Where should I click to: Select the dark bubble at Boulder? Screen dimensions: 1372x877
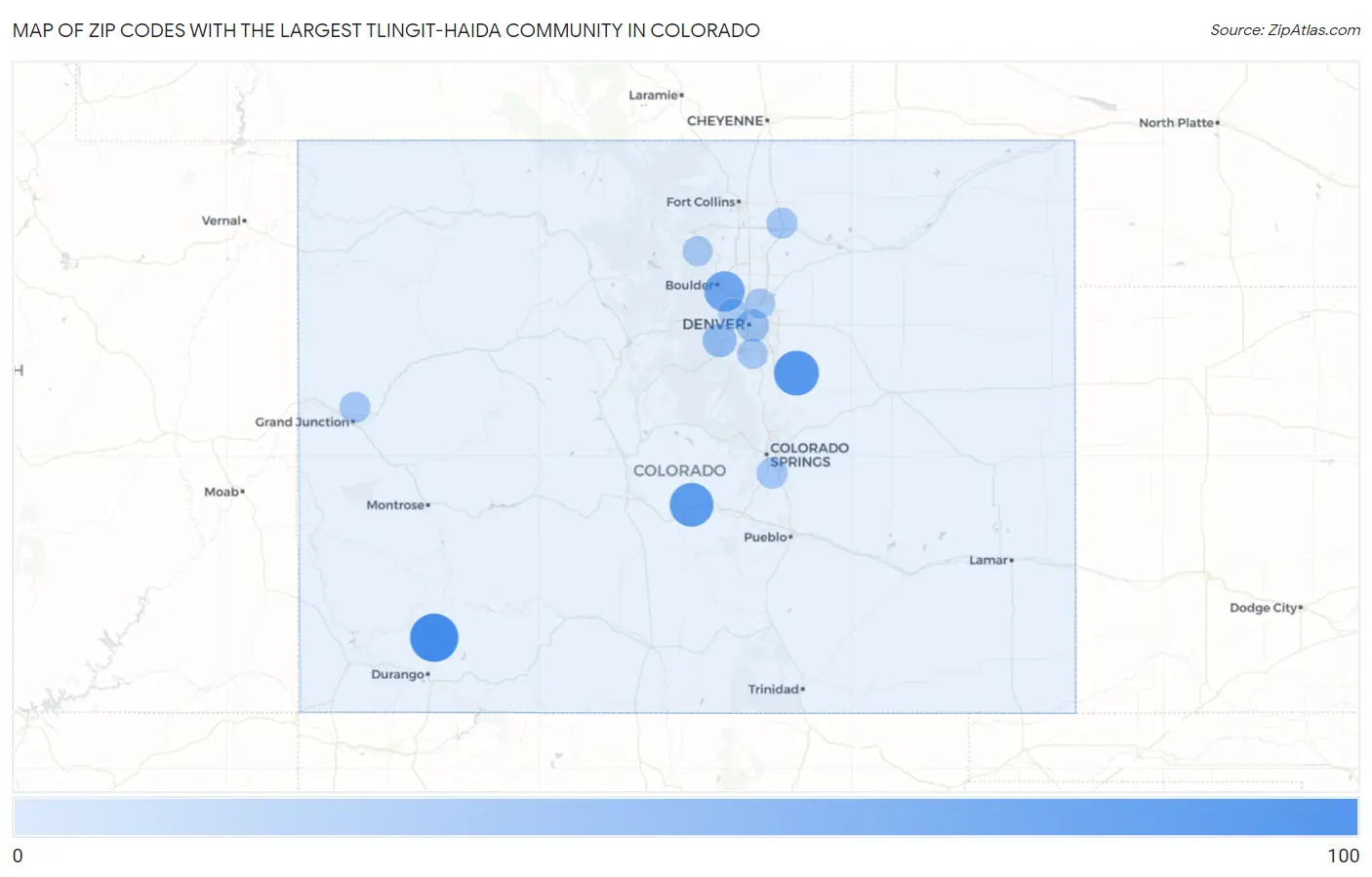725,292
